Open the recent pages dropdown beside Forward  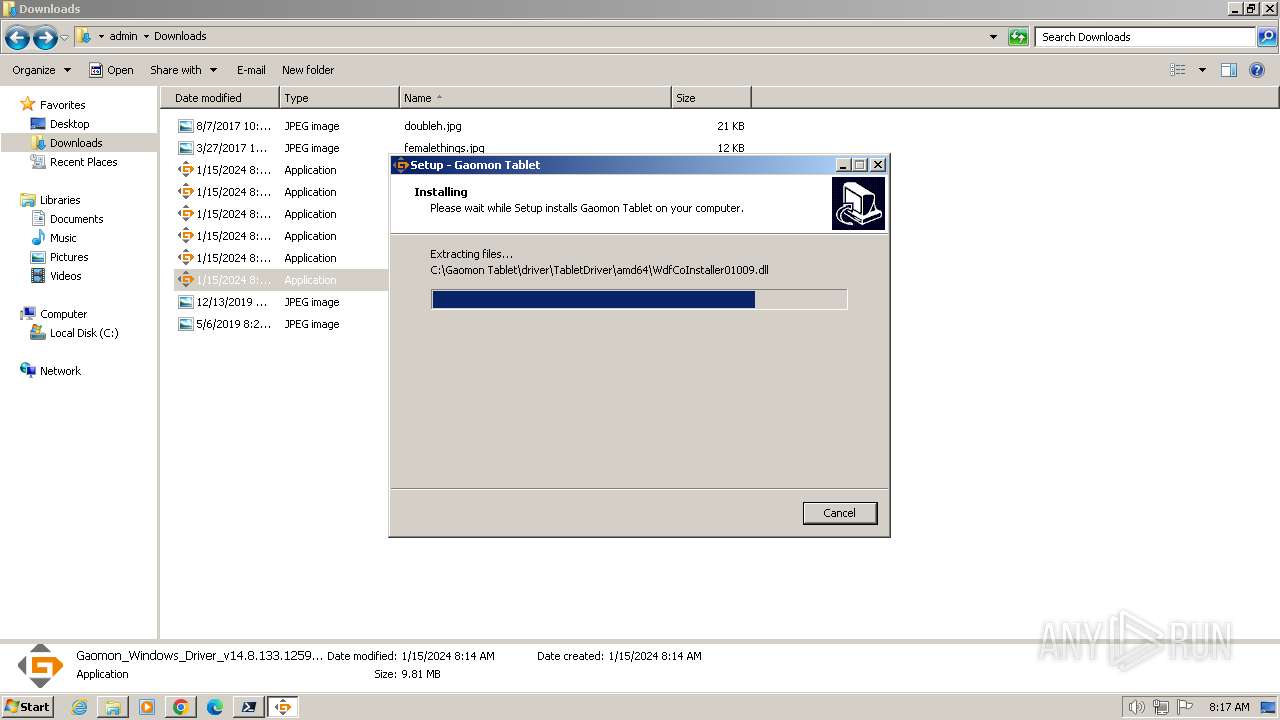coord(65,38)
